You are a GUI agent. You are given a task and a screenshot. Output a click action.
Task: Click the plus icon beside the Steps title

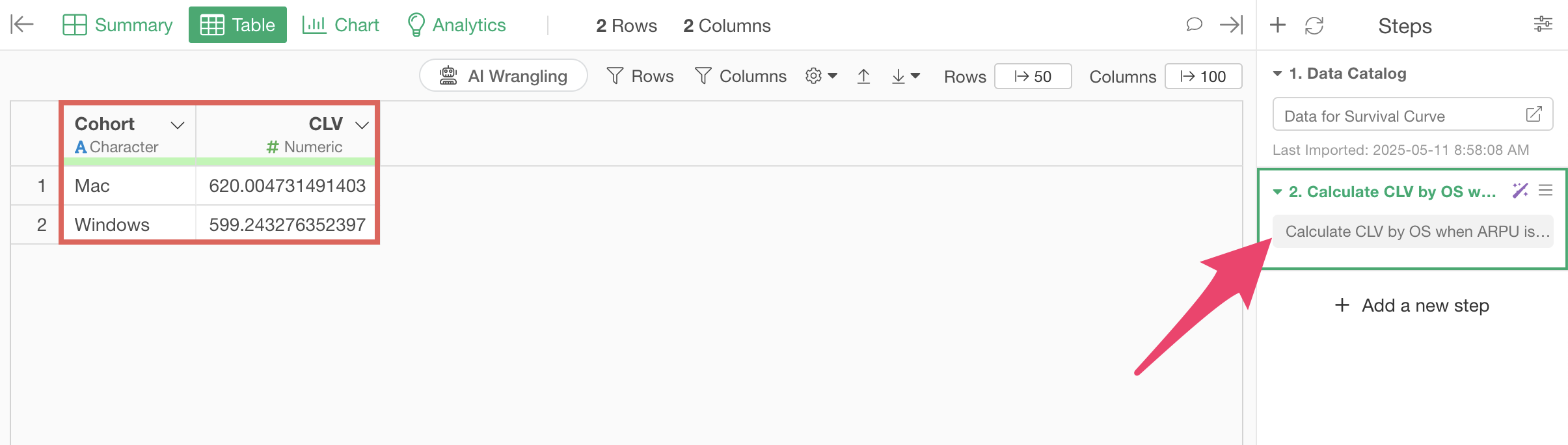pos(1278,25)
